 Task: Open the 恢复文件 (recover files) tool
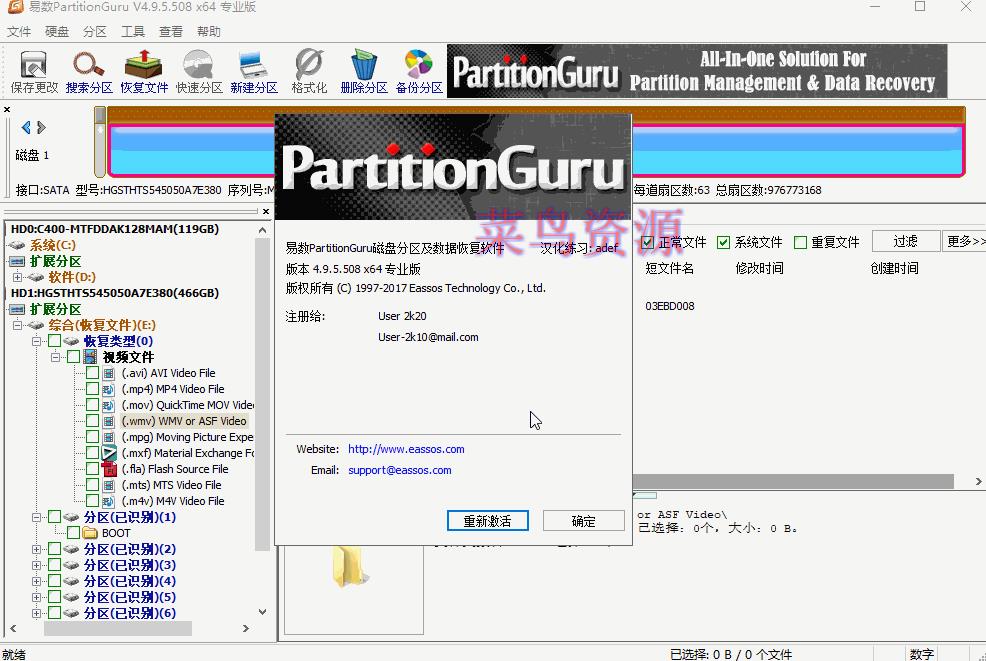pyautogui.click(x=144, y=70)
